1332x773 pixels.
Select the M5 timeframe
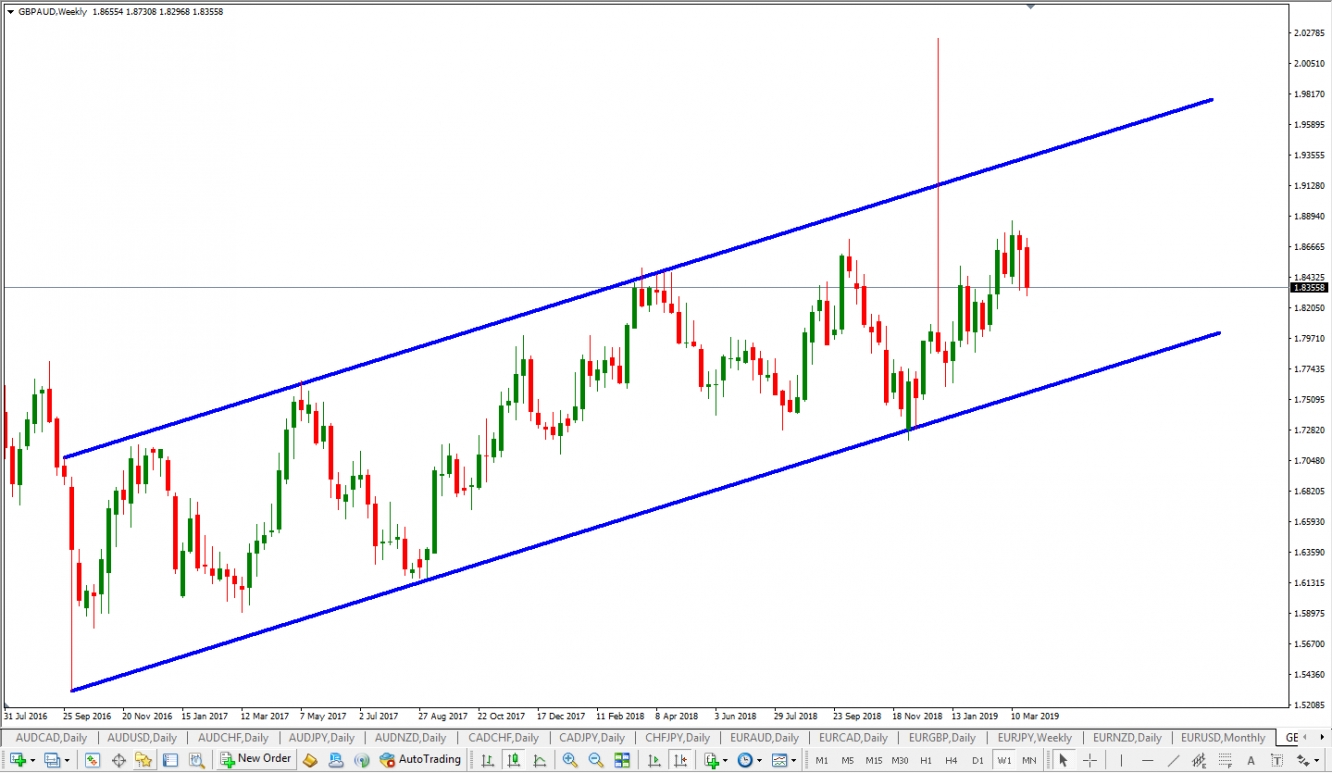point(847,760)
